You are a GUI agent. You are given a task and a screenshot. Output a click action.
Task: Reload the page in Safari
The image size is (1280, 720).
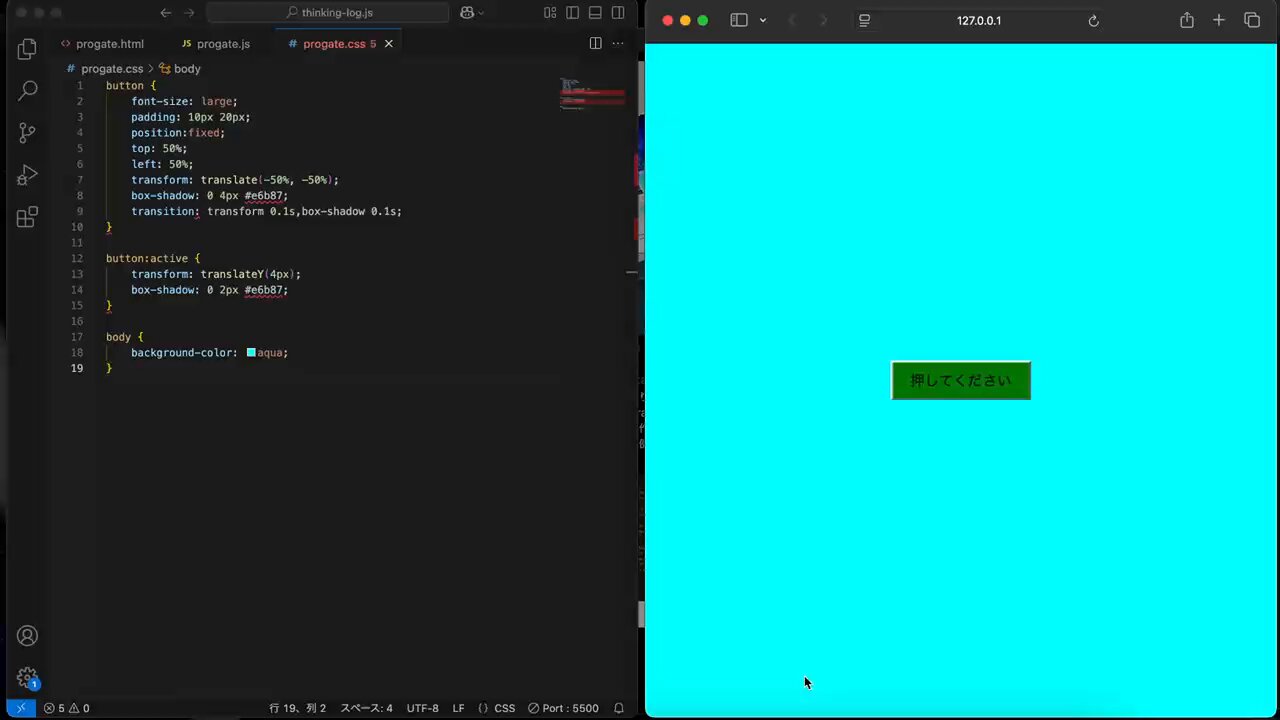click(1093, 21)
